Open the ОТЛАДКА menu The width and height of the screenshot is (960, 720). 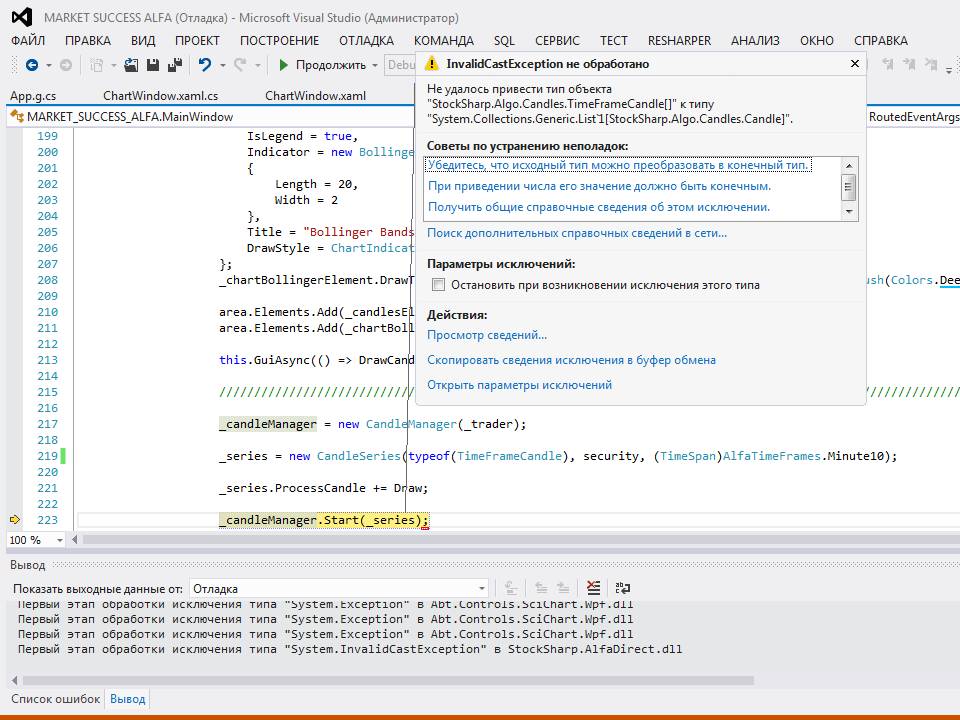[x=366, y=41]
